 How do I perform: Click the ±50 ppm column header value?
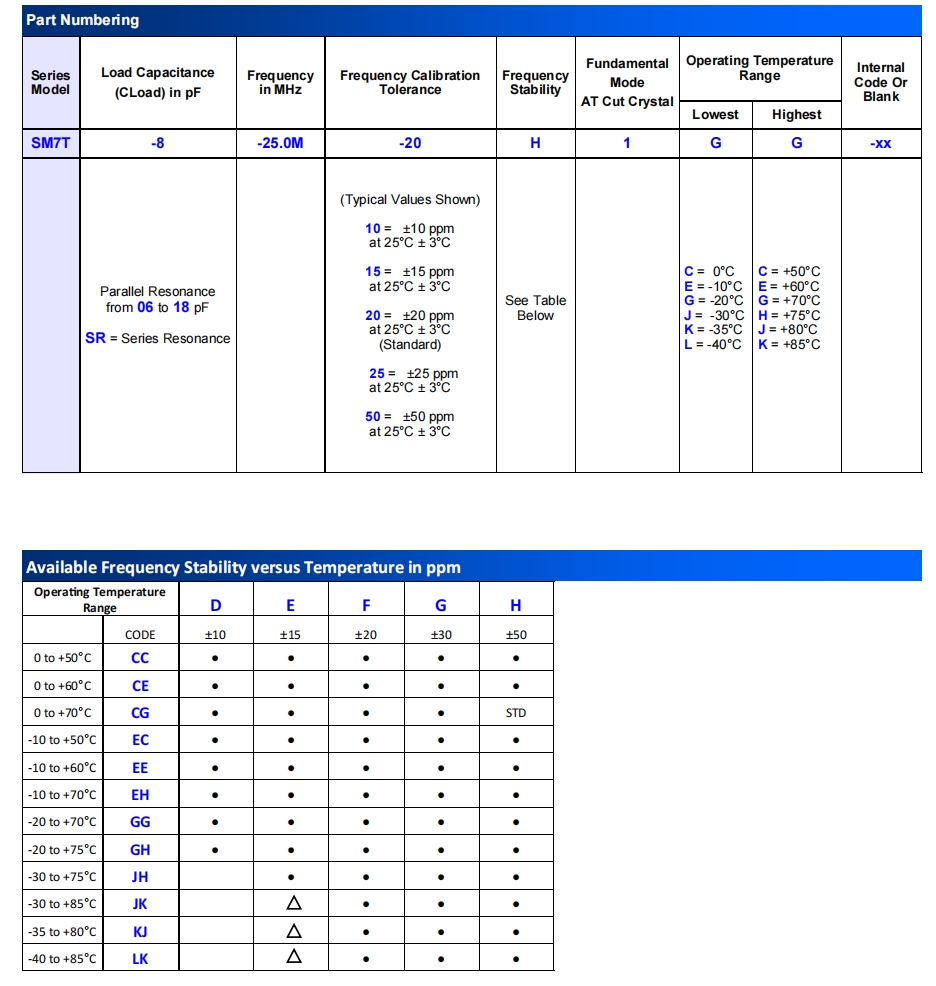pos(516,634)
